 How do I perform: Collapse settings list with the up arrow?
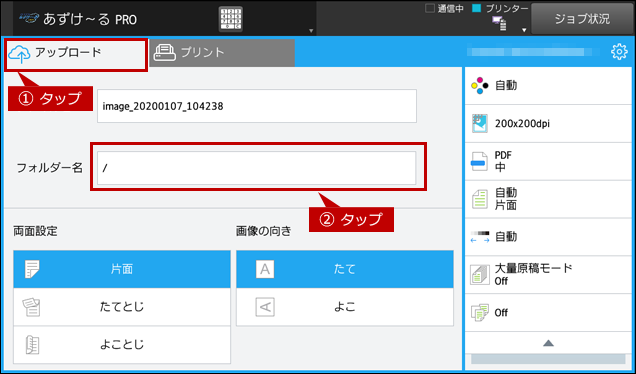(548, 343)
